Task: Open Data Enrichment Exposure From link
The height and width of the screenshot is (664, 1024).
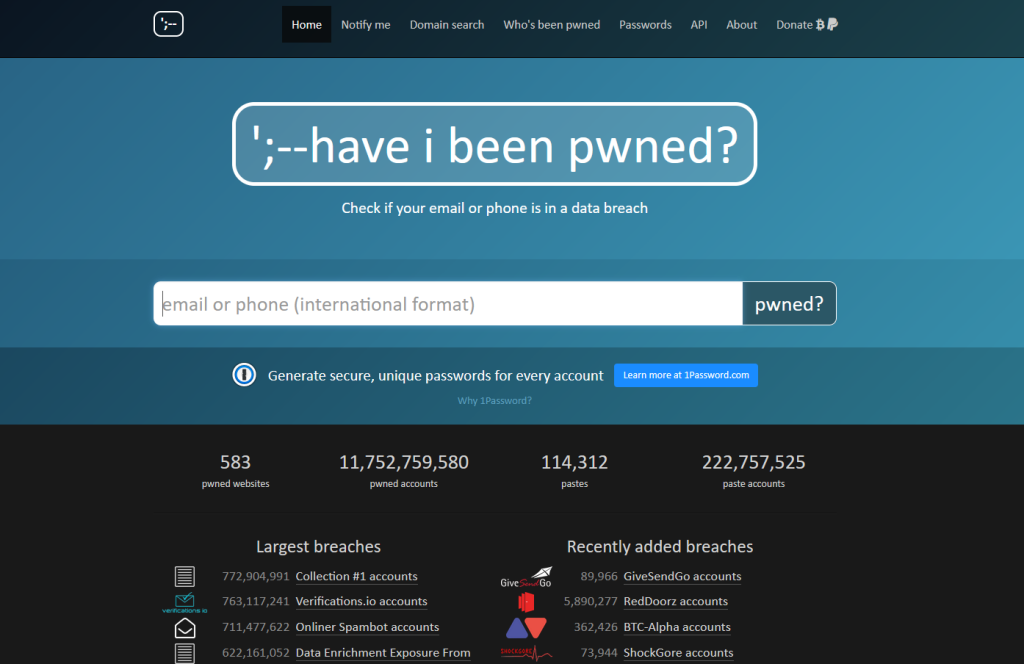Action: pyautogui.click(x=383, y=652)
